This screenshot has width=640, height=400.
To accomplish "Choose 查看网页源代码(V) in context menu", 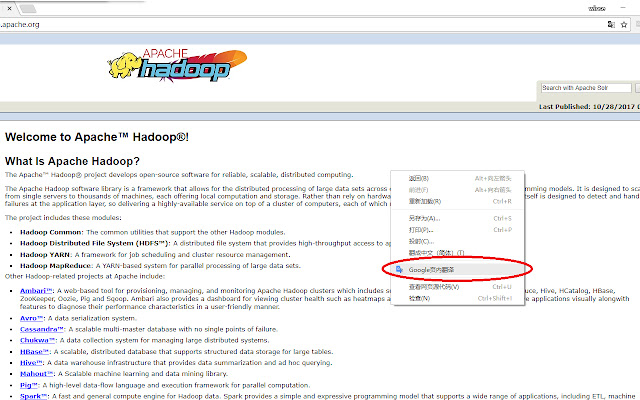I will click(458, 287).
